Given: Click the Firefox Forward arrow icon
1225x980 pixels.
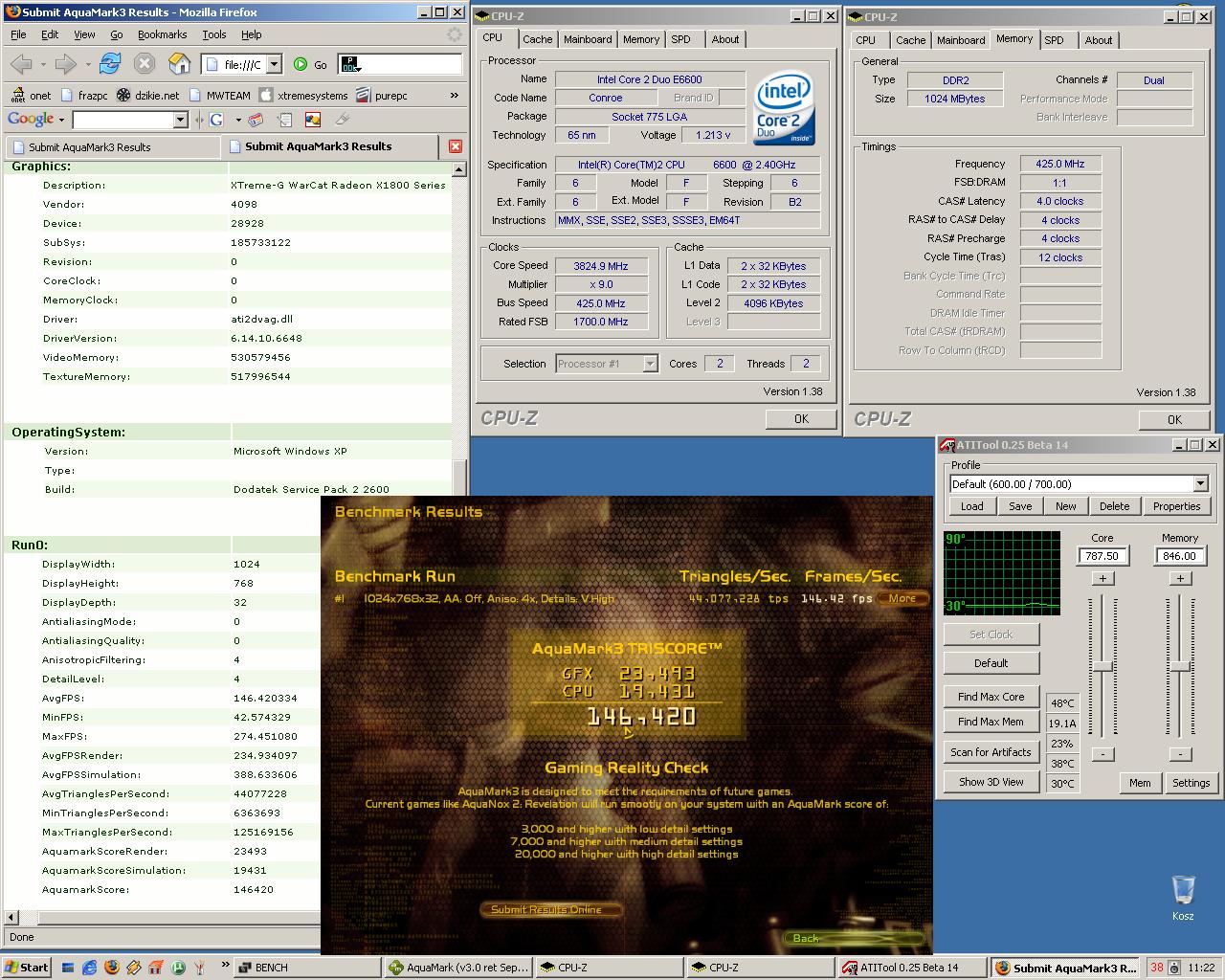Looking at the screenshot, I should tap(65, 64).
